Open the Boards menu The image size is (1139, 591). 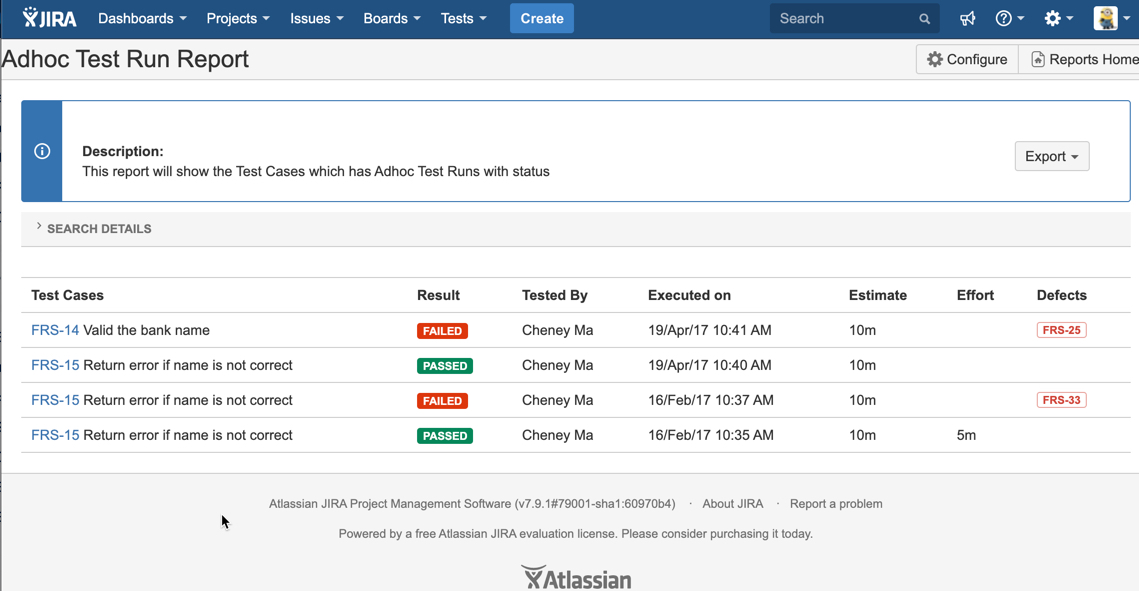(x=391, y=18)
